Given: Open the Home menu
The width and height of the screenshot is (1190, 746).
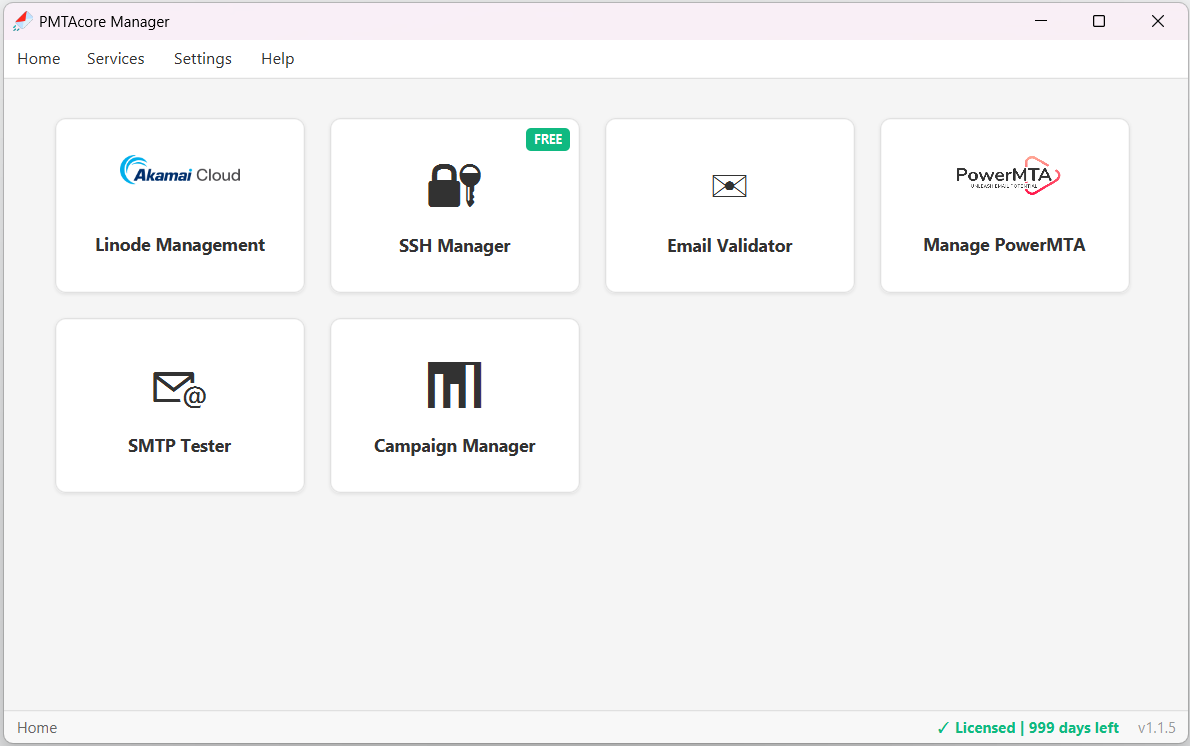Looking at the screenshot, I should coord(38,58).
